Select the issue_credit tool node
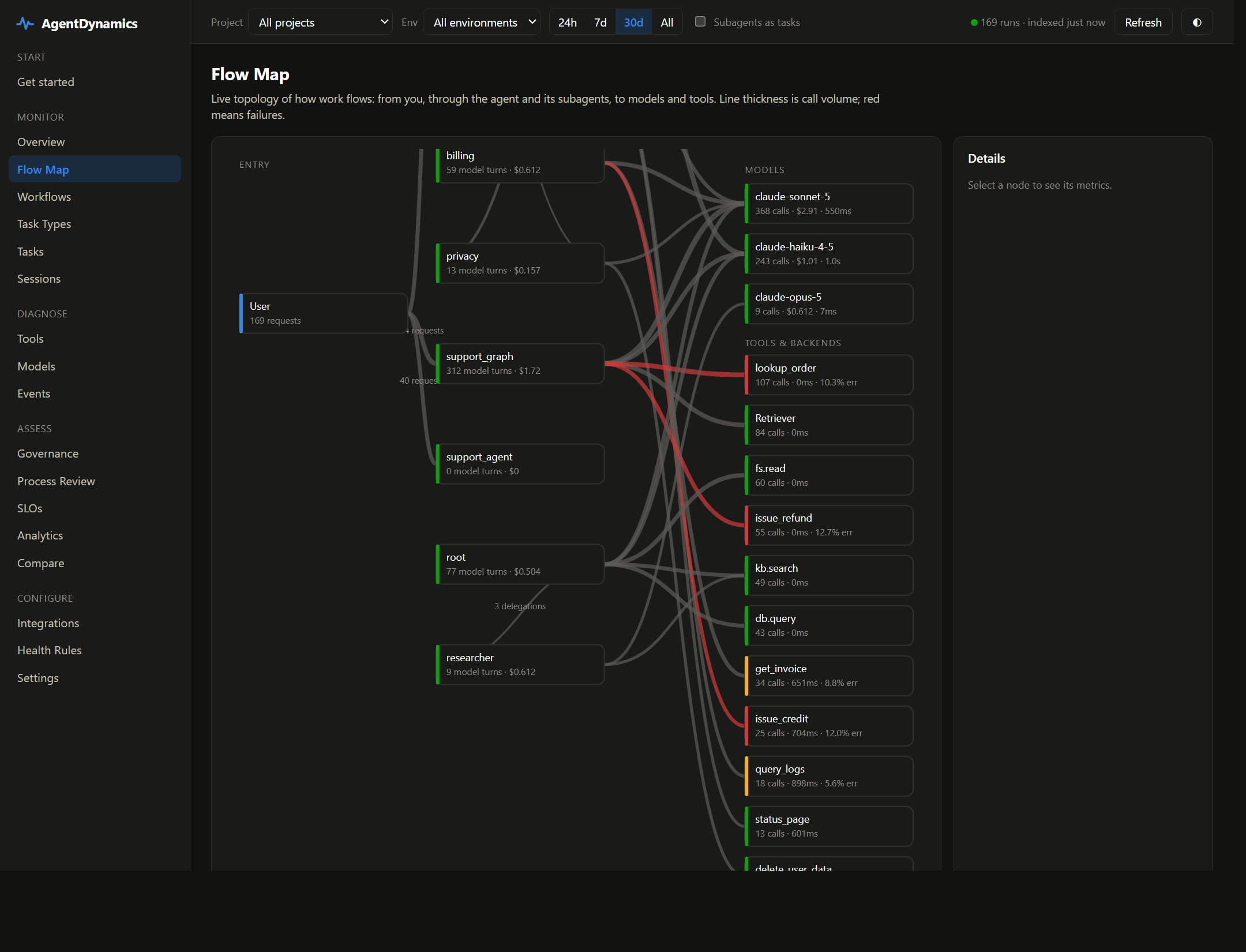1246x952 pixels. [x=829, y=726]
